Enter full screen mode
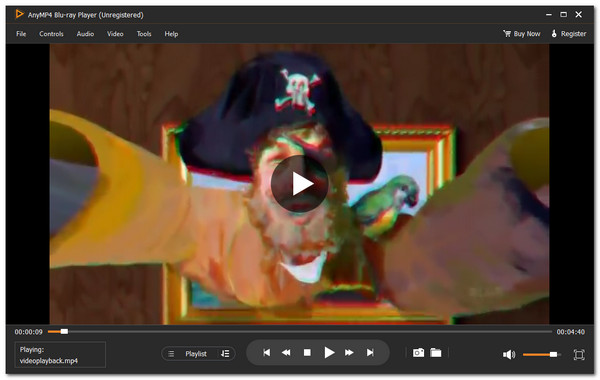The height and width of the screenshot is (380, 600). [x=579, y=355]
